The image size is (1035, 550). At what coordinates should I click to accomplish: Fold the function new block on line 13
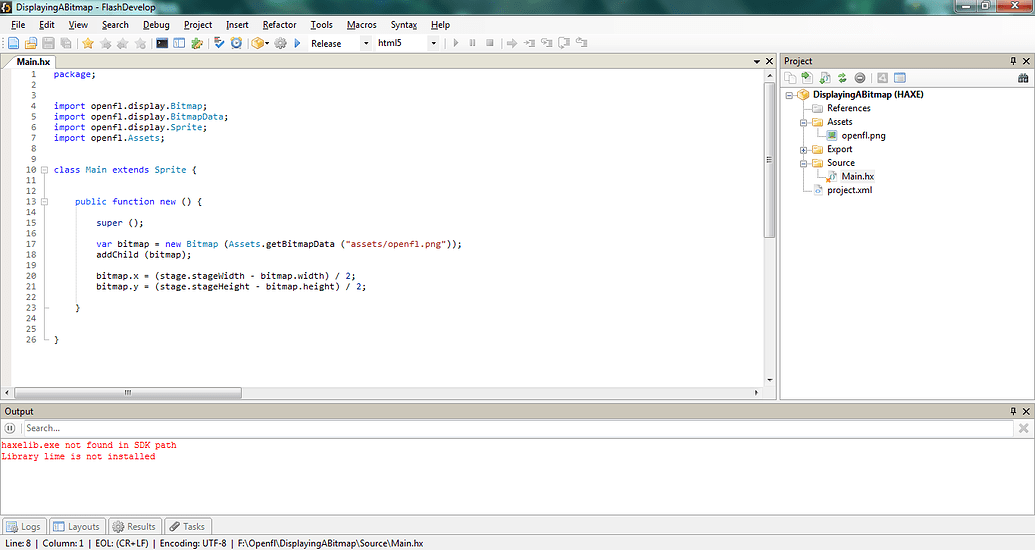44,201
